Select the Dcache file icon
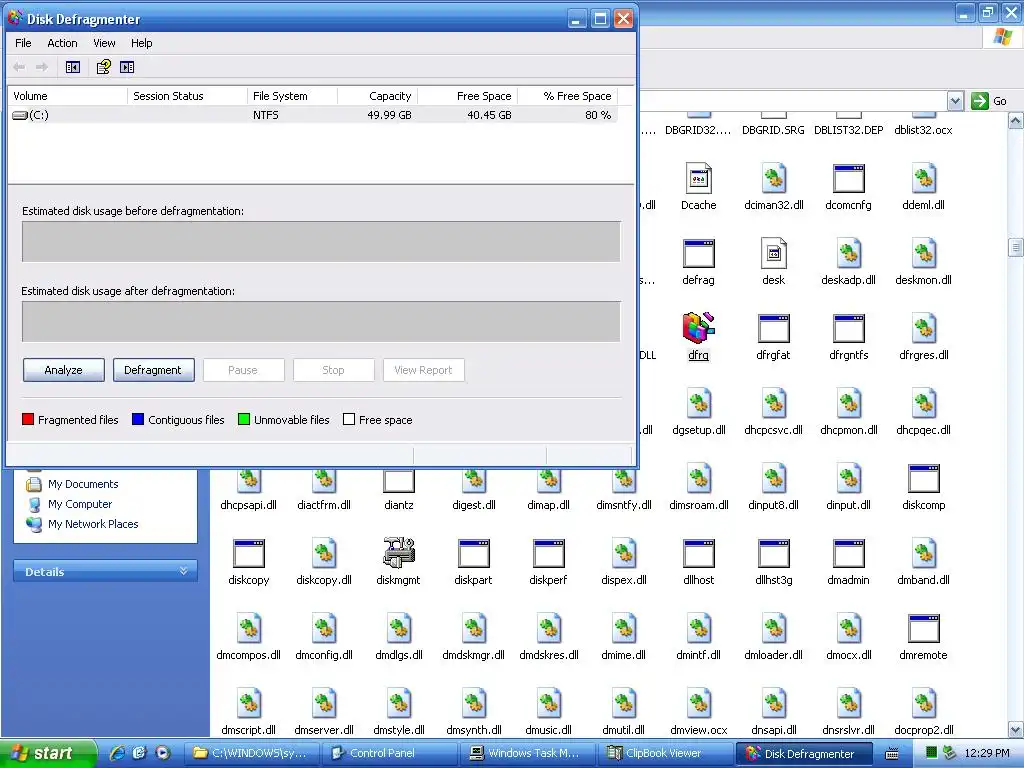 698,178
